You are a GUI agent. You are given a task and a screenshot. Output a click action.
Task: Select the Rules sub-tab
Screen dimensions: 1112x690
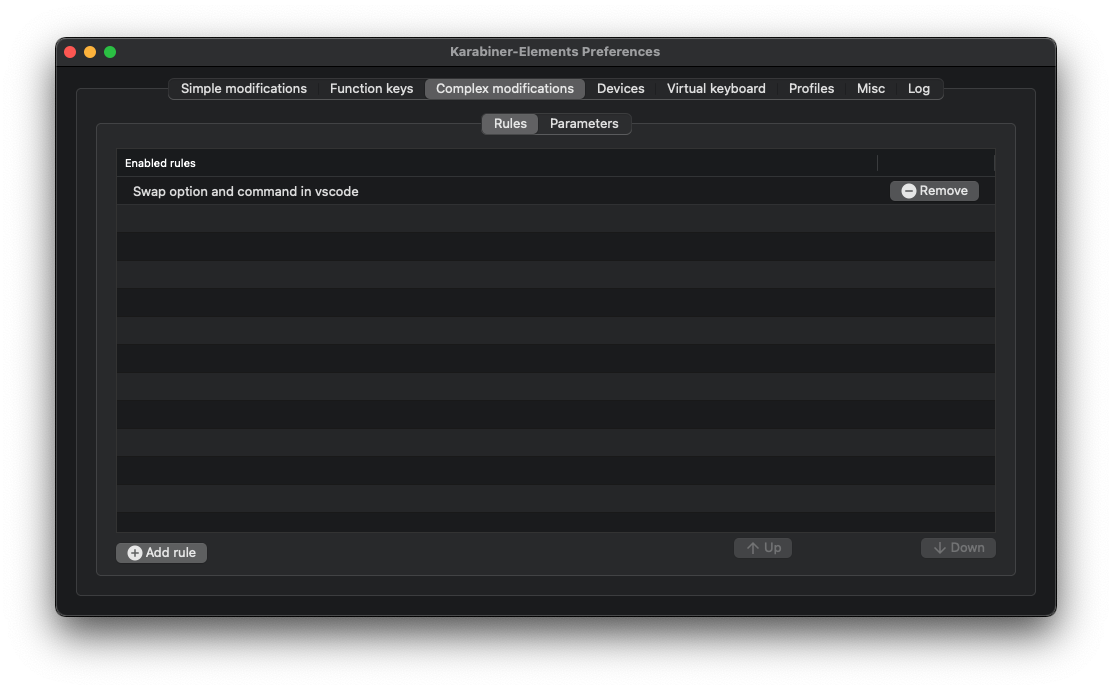click(510, 123)
